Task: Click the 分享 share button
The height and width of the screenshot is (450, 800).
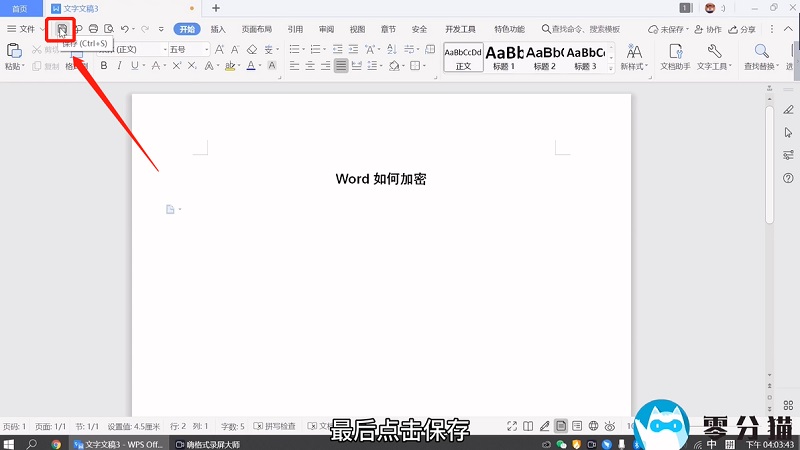Action: (742, 30)
